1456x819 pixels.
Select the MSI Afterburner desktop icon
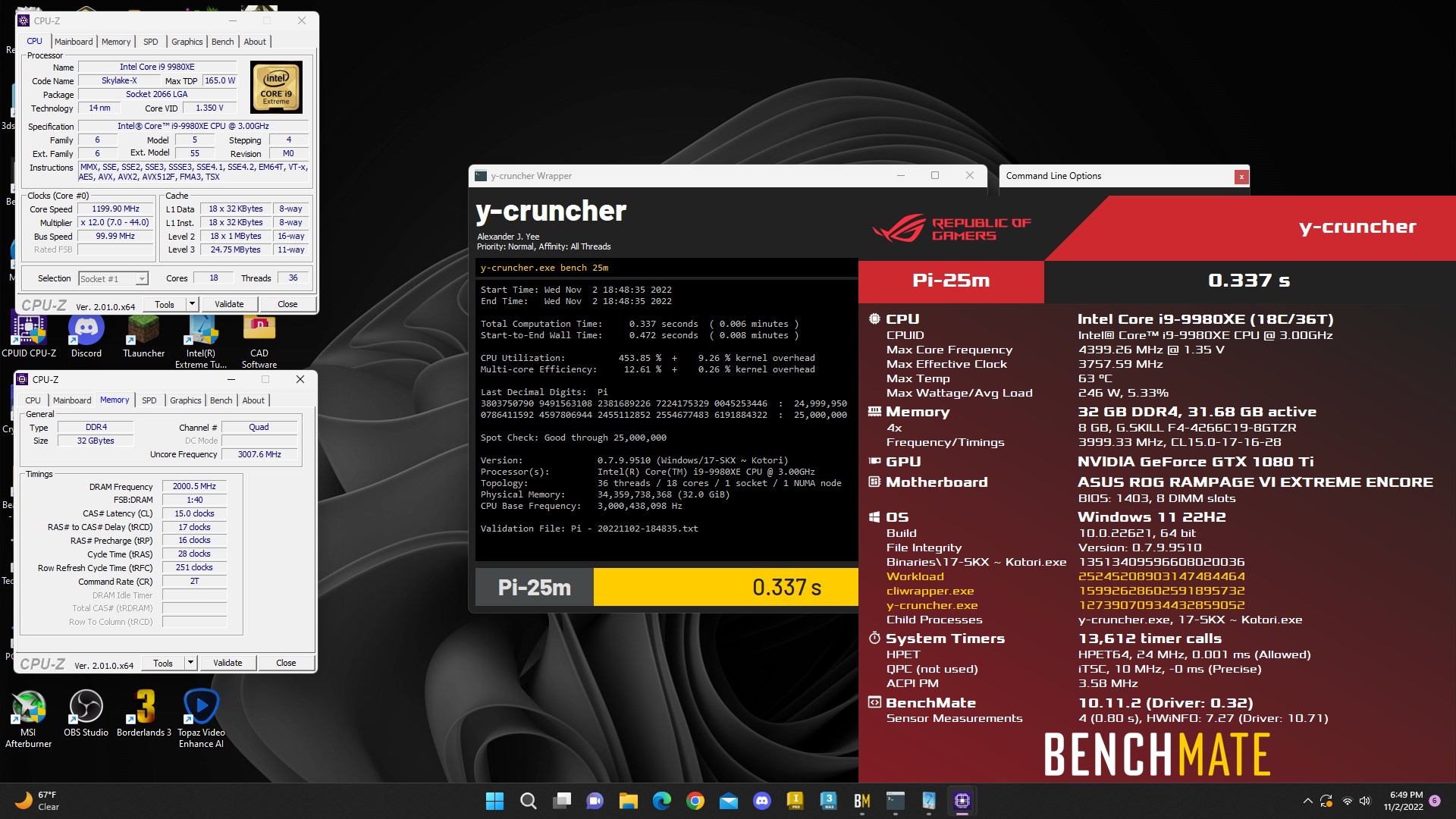pyautogui.click(x=29, y=719)
